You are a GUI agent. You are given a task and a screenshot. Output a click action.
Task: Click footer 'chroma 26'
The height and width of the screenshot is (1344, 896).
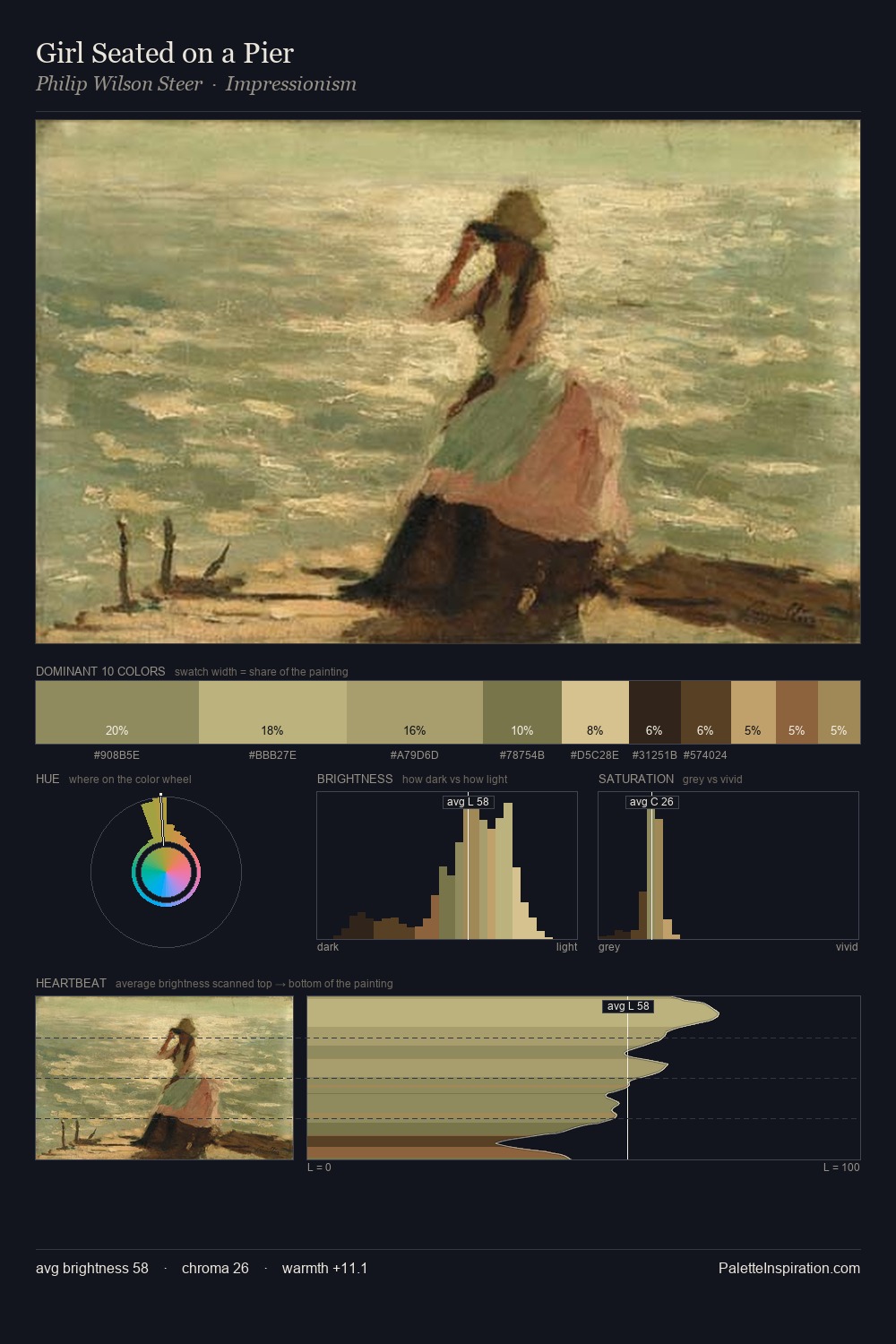tap(215, 1268)
